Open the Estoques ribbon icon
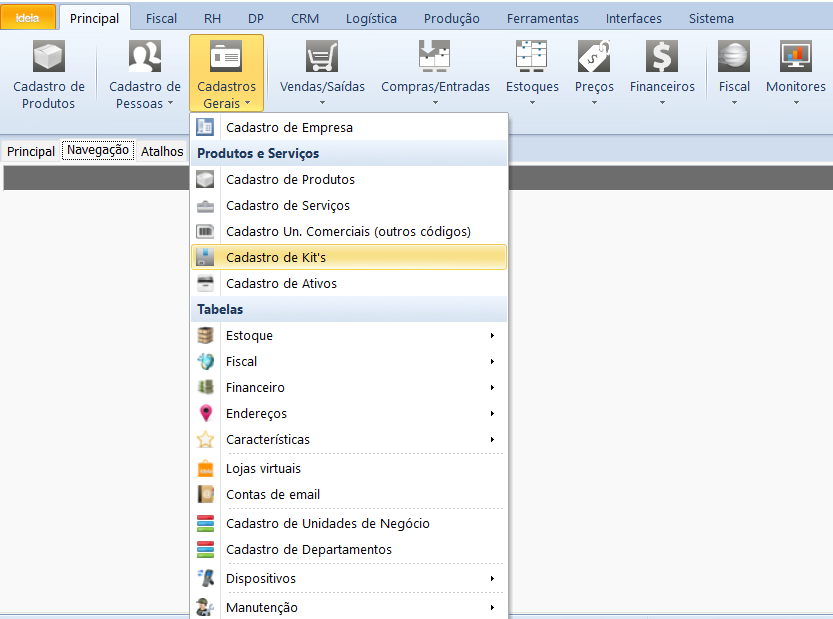 pyautogui.click(x=531, y=57)
